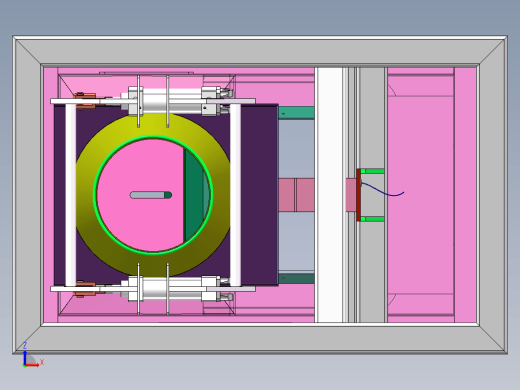Screen dimensions: 520x390
Task: Click the lower teal connecting bar
Action: (x=296, y=278)
